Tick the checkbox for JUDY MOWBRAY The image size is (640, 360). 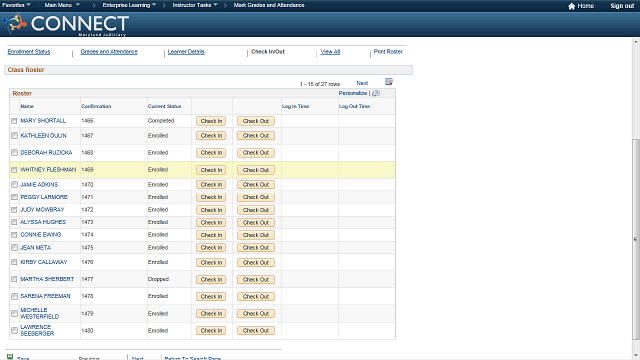point(14,210)
